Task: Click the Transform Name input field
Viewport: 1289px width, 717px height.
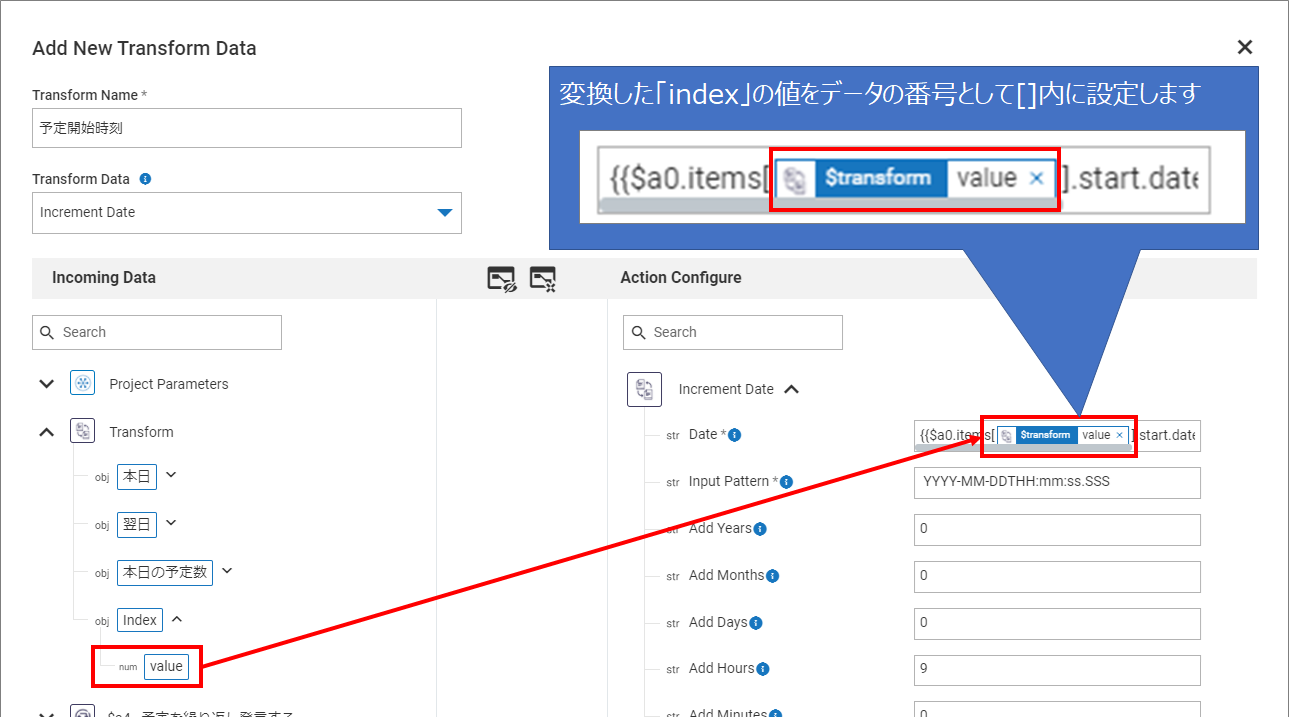Action: (x=246, y=128)
